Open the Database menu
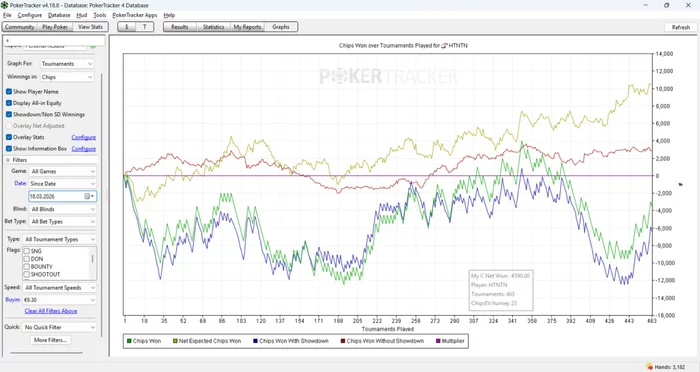This screenshot has height=372, width=700. click(x=59, y=15)
